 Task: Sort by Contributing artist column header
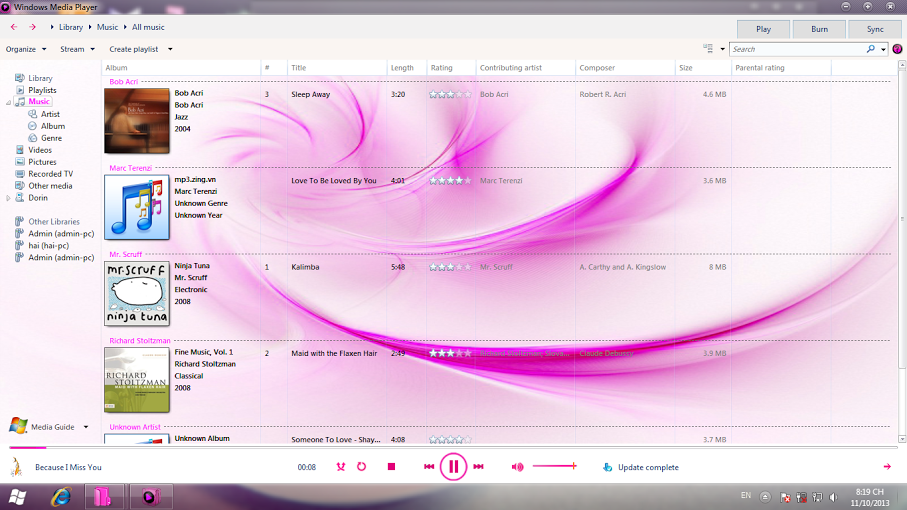point(526,68)
